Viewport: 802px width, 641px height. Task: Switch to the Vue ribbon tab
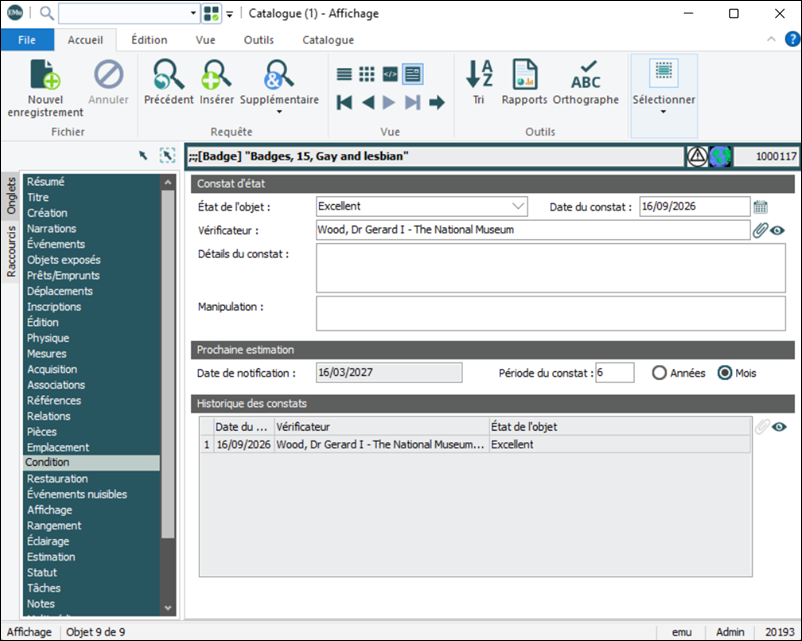point(205,40)
